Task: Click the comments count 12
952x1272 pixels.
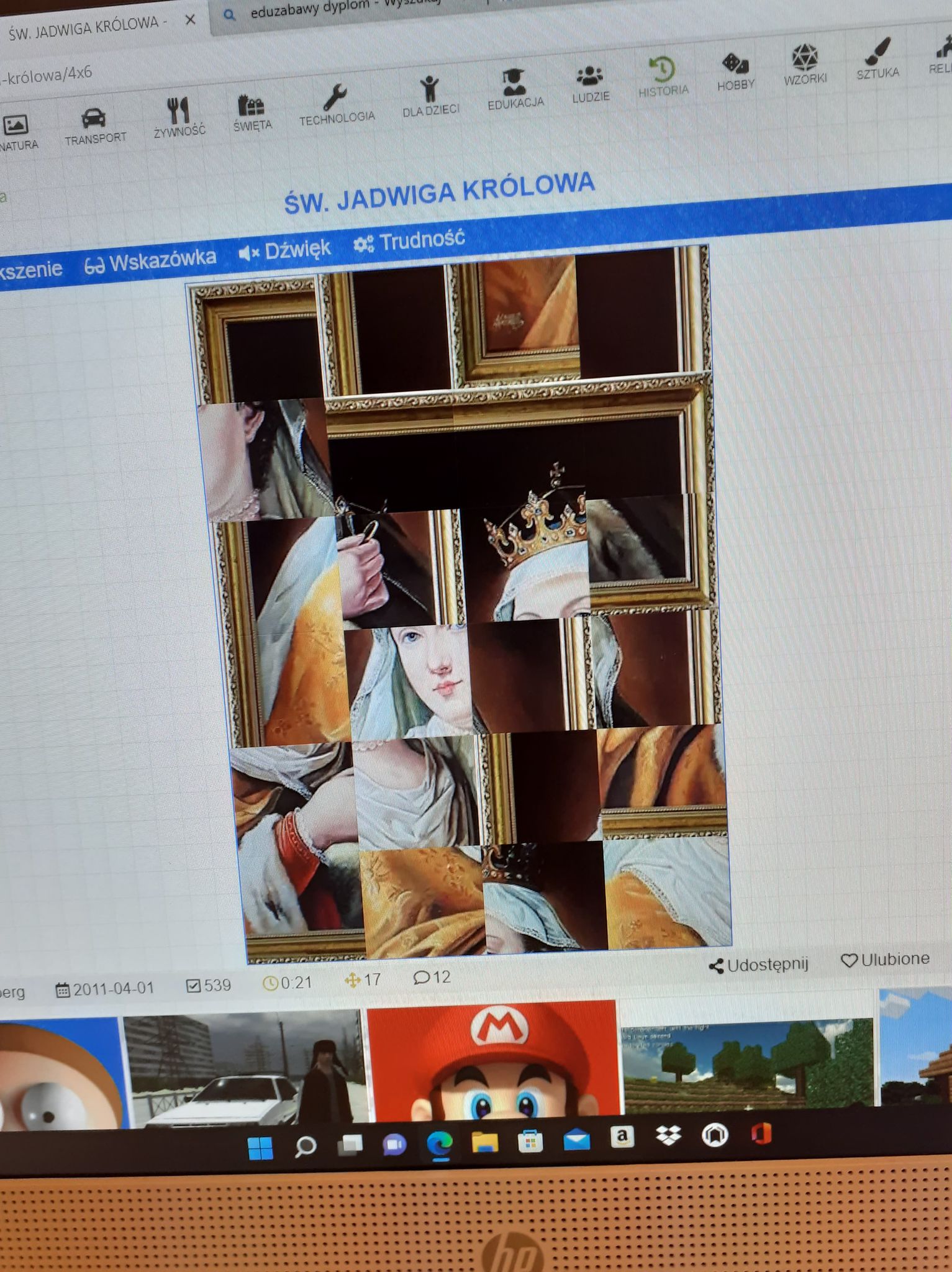Action: point(432,977)
